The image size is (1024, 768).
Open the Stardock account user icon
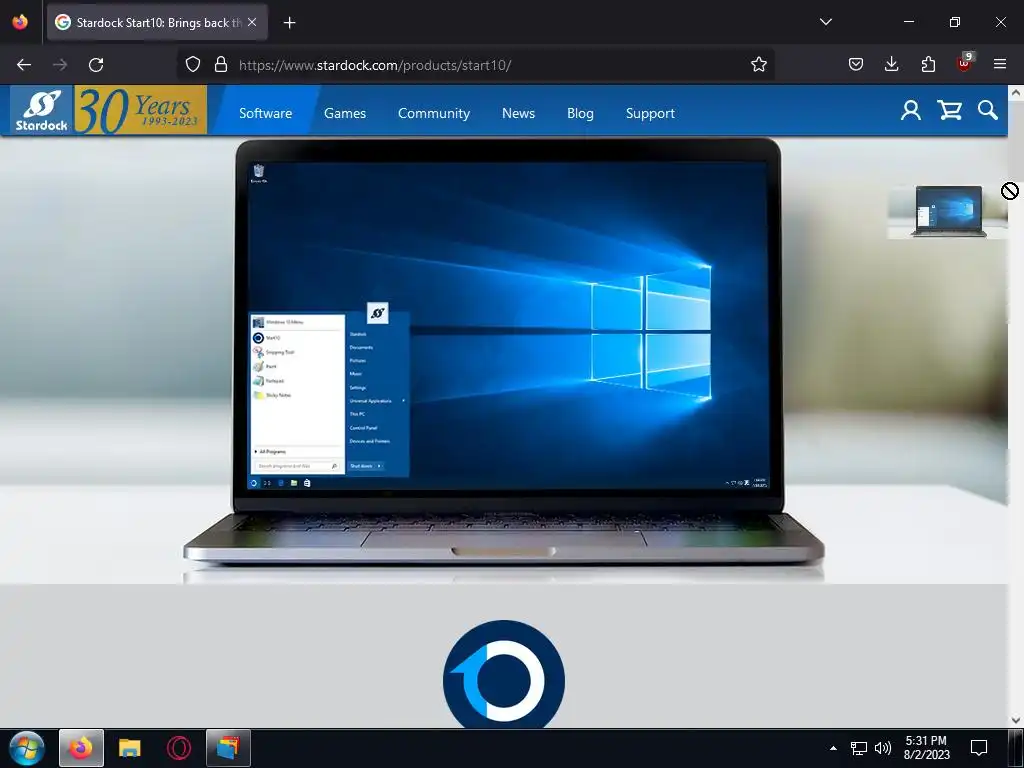tap(910, 110)
